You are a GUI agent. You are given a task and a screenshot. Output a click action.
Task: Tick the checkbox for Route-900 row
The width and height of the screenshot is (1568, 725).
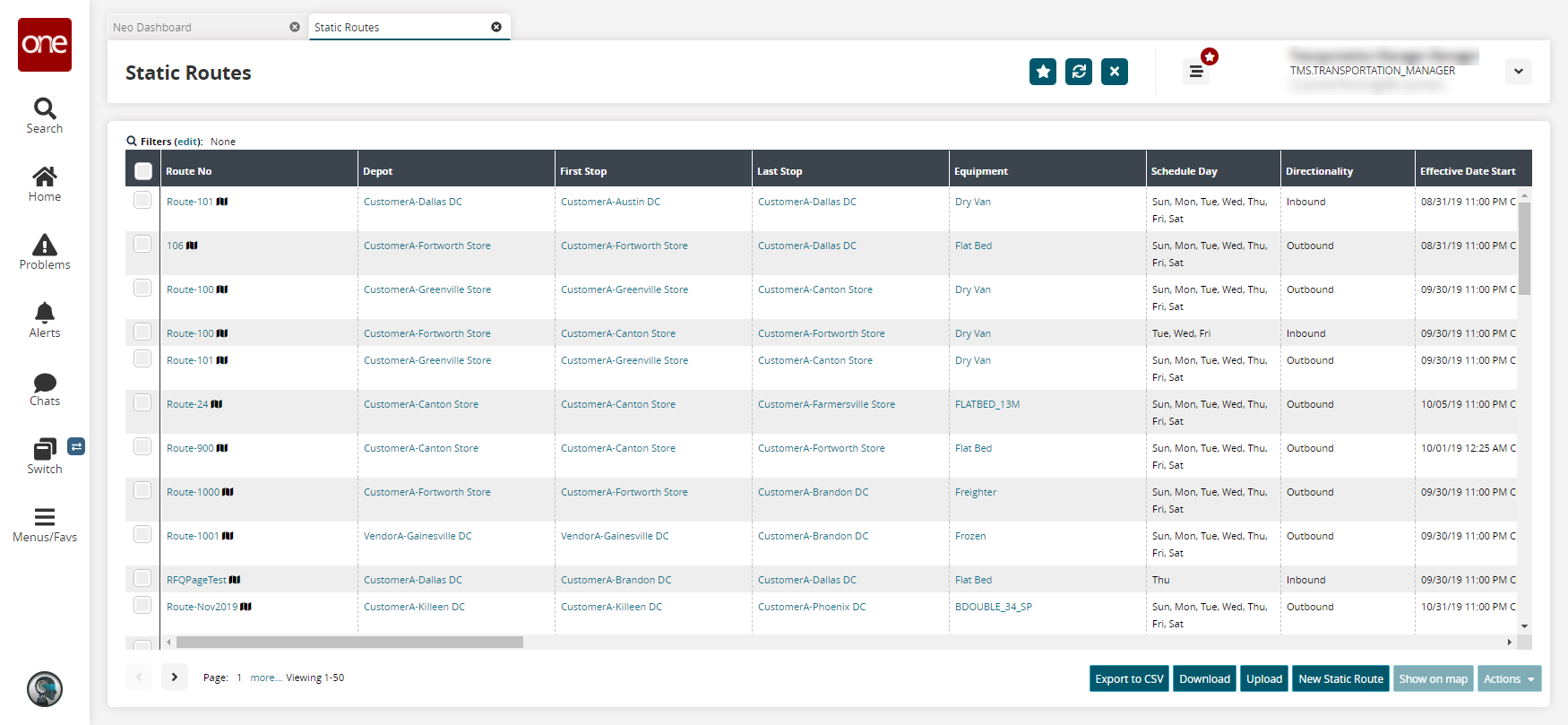coord(142,446)
